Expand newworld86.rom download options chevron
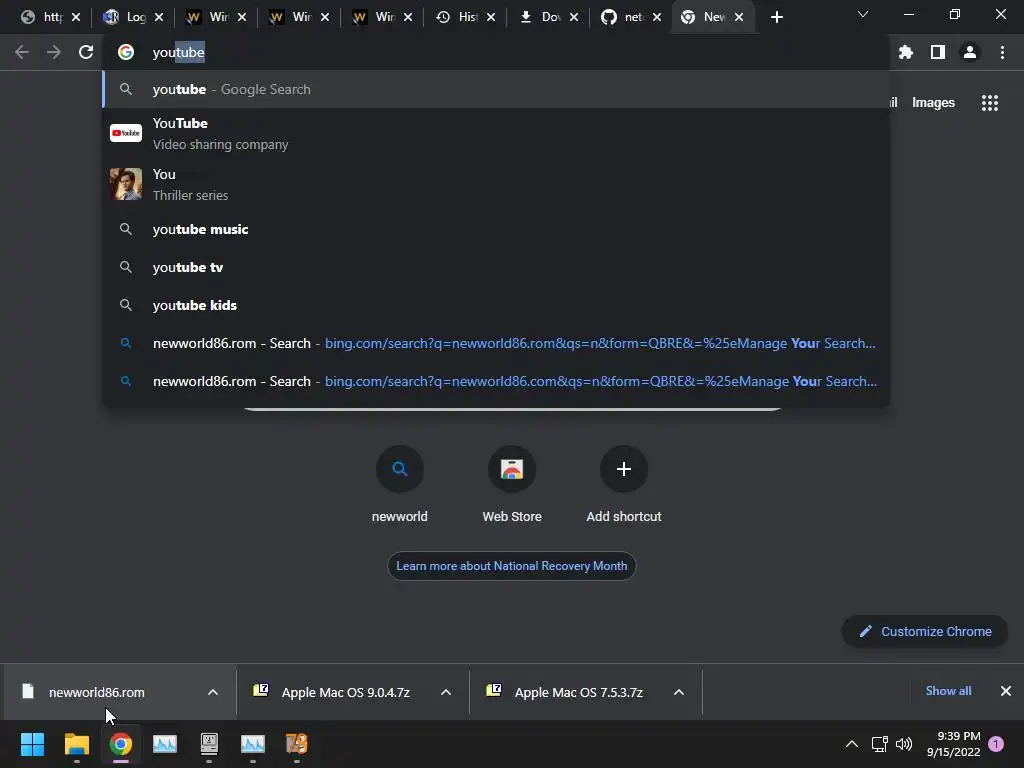The image size is (1024, 768). [213, 692]
